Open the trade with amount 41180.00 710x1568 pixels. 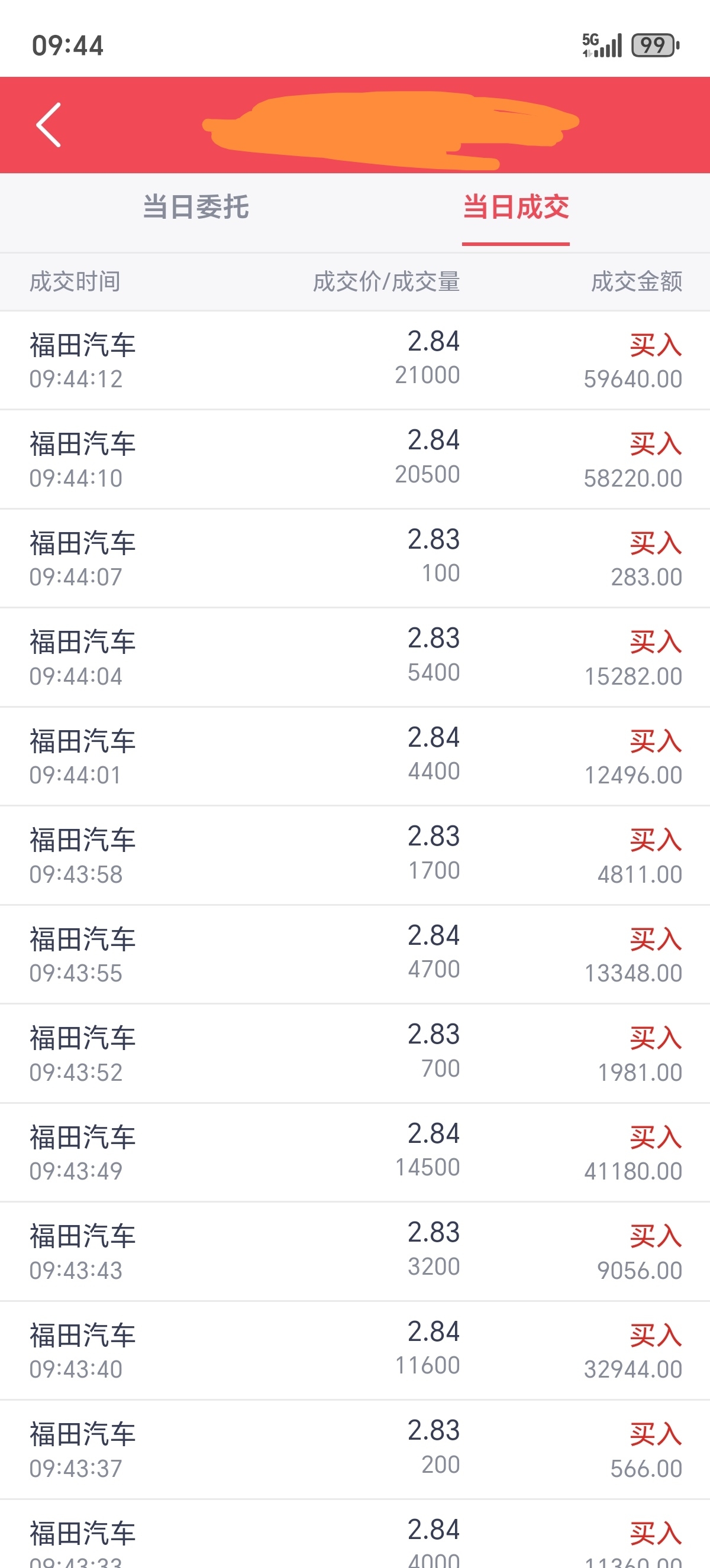tap(355, 1152)
